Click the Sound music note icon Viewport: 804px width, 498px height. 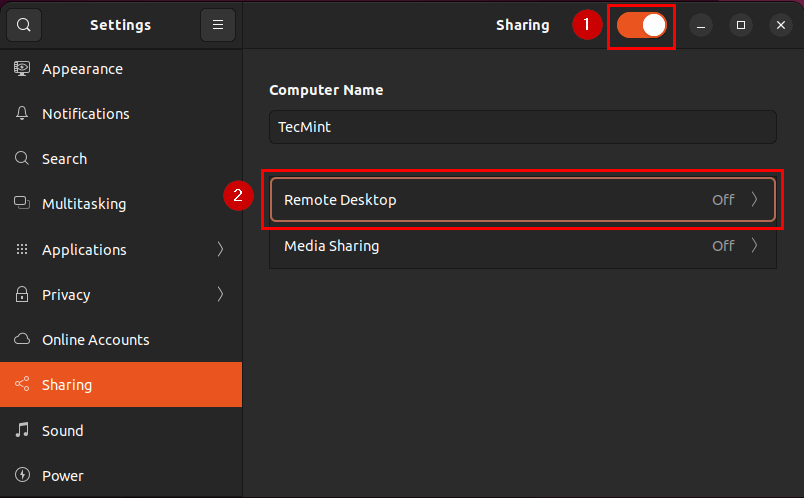tap(22, 431)
